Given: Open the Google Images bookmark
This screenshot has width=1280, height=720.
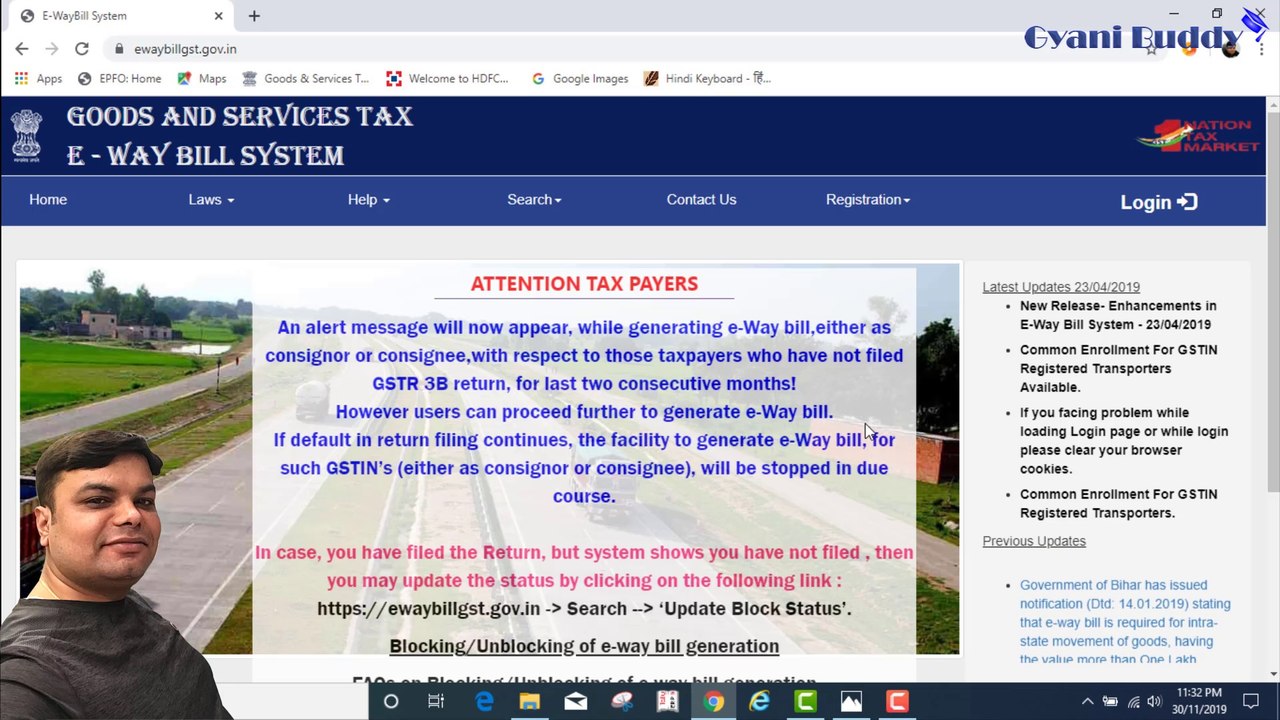Looking at the screenshot, I should (580, 78).
